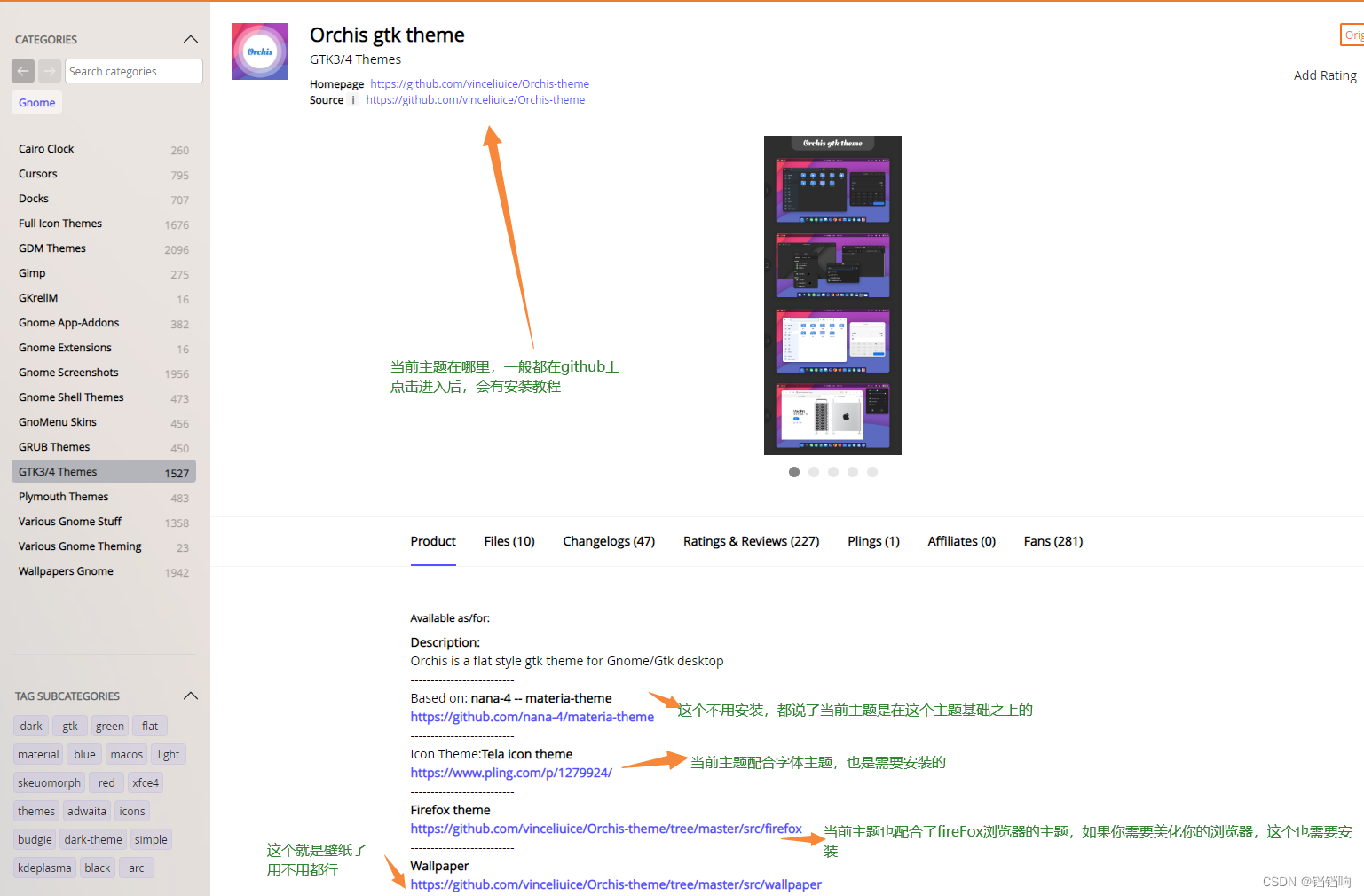
Task: Open Gnome Shell Themes category
Action: 104,397
